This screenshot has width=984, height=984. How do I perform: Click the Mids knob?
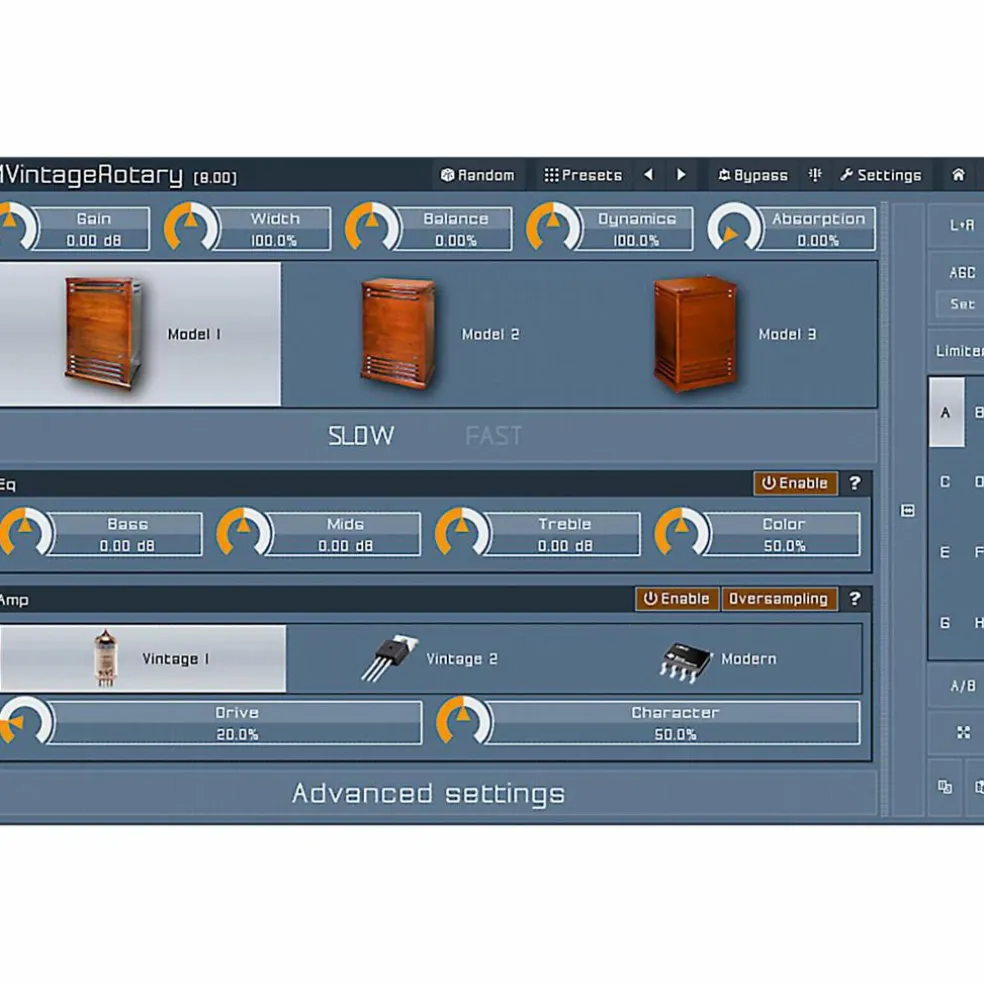[243, 532]
